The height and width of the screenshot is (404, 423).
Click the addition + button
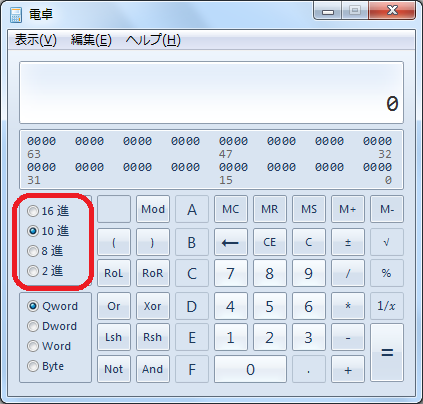point(348,369)
